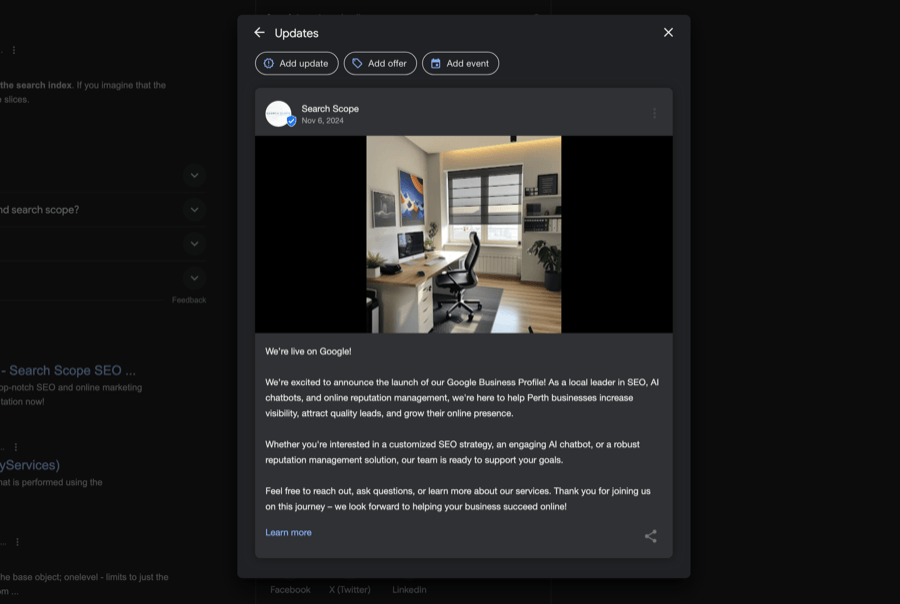The height and width of the screenshot is (604, 900).
Task: Click the Facebook link below the dialog
Action: point(290,590)
